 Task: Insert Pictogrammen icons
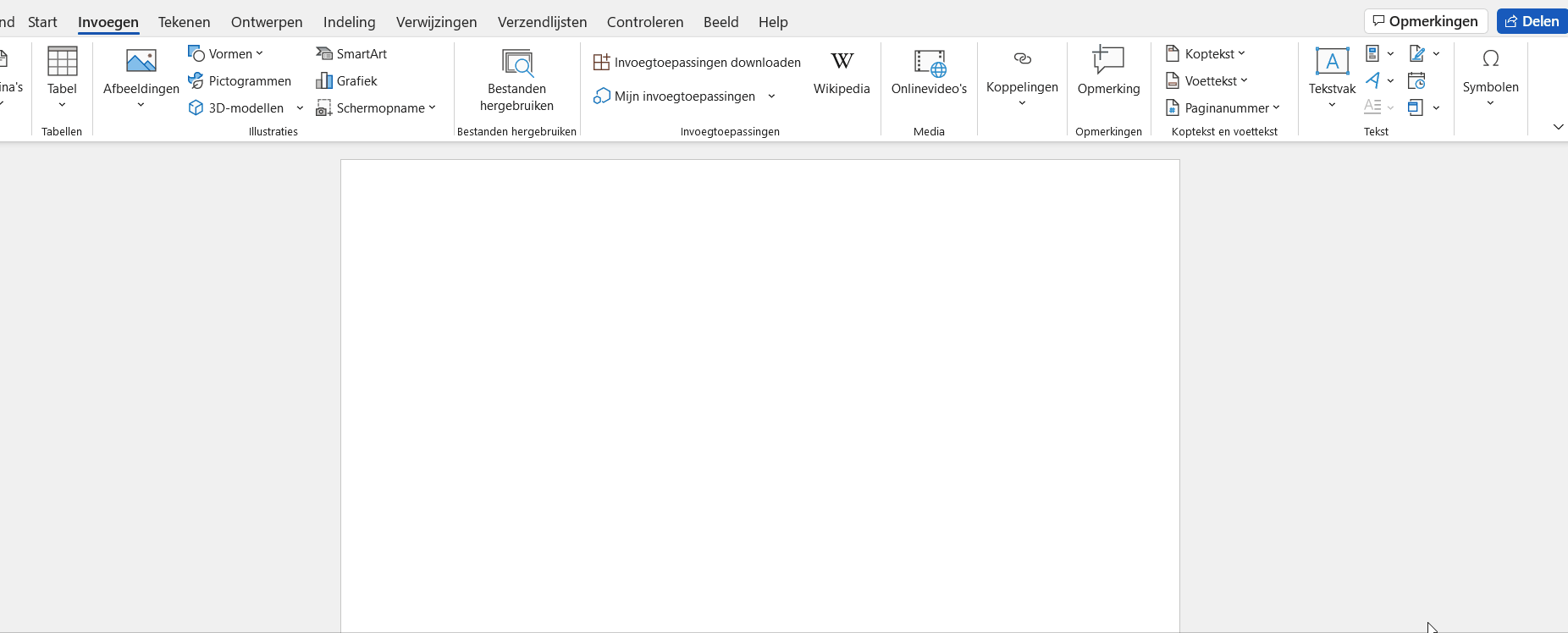pyautogui.click(x=240, y=80)
